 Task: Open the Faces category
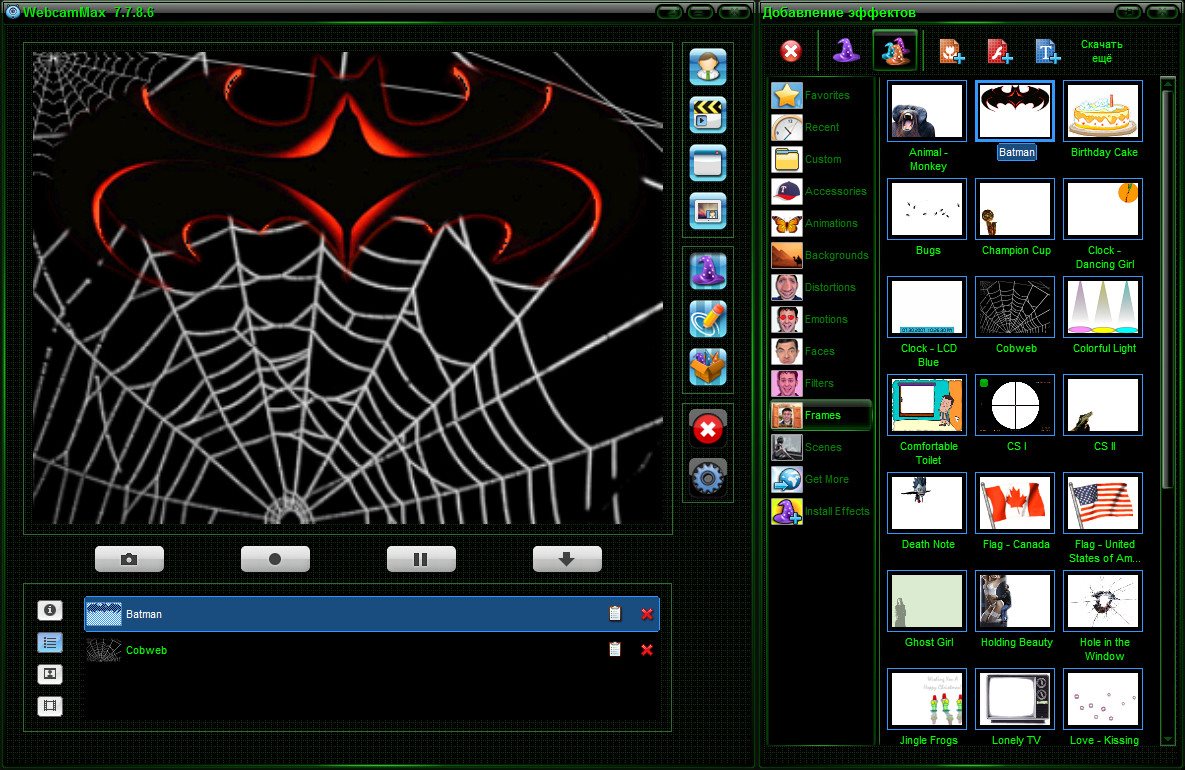click(821, 351)
